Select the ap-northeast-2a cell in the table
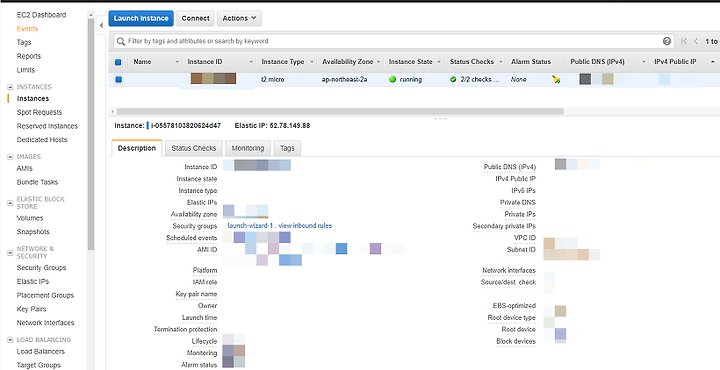Screen dimensions: 720x370 (x=344, y=79)
